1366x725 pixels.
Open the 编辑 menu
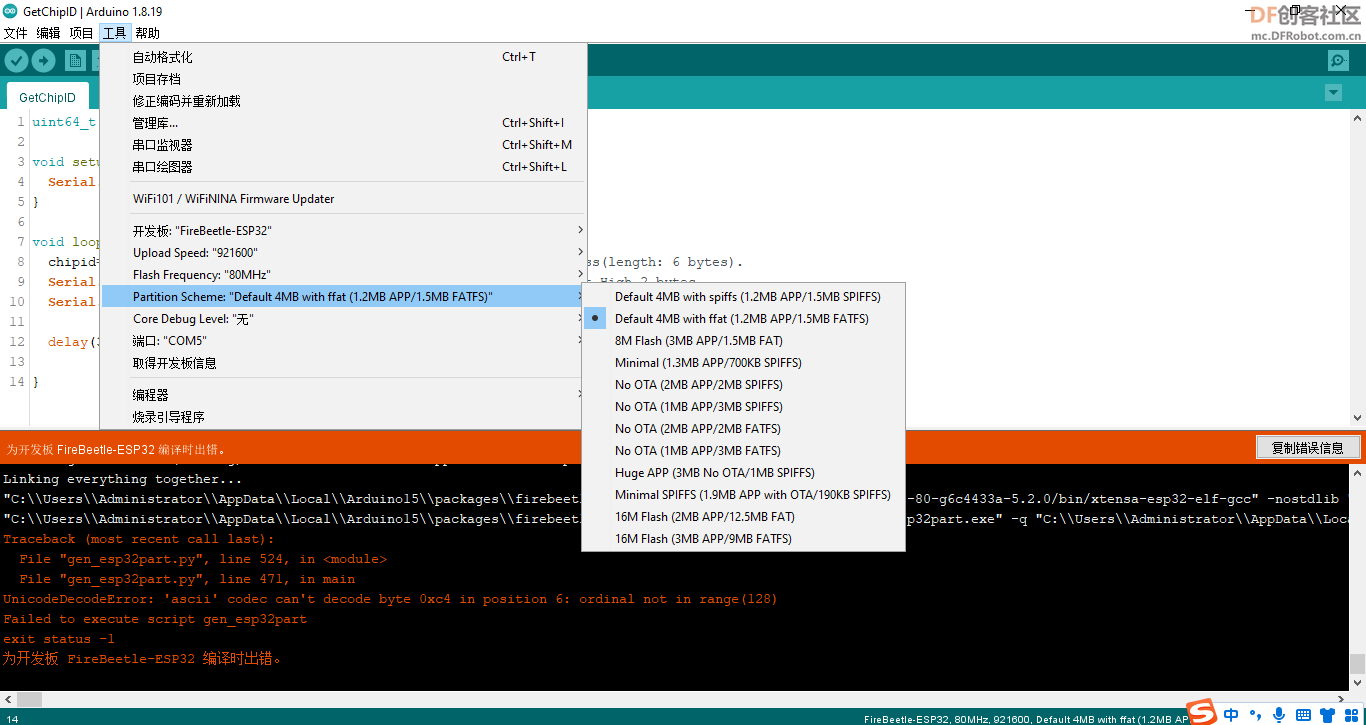click(48, 33)
